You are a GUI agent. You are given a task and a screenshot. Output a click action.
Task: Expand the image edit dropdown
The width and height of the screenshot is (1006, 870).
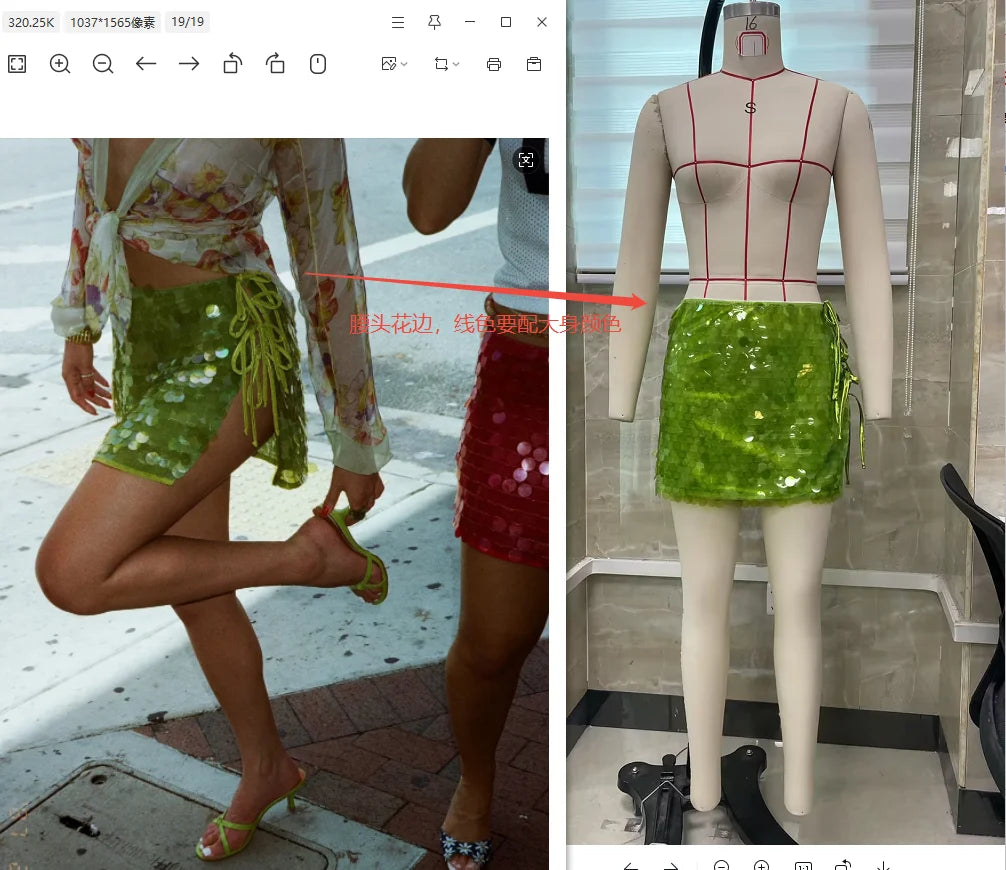(394, 64)
